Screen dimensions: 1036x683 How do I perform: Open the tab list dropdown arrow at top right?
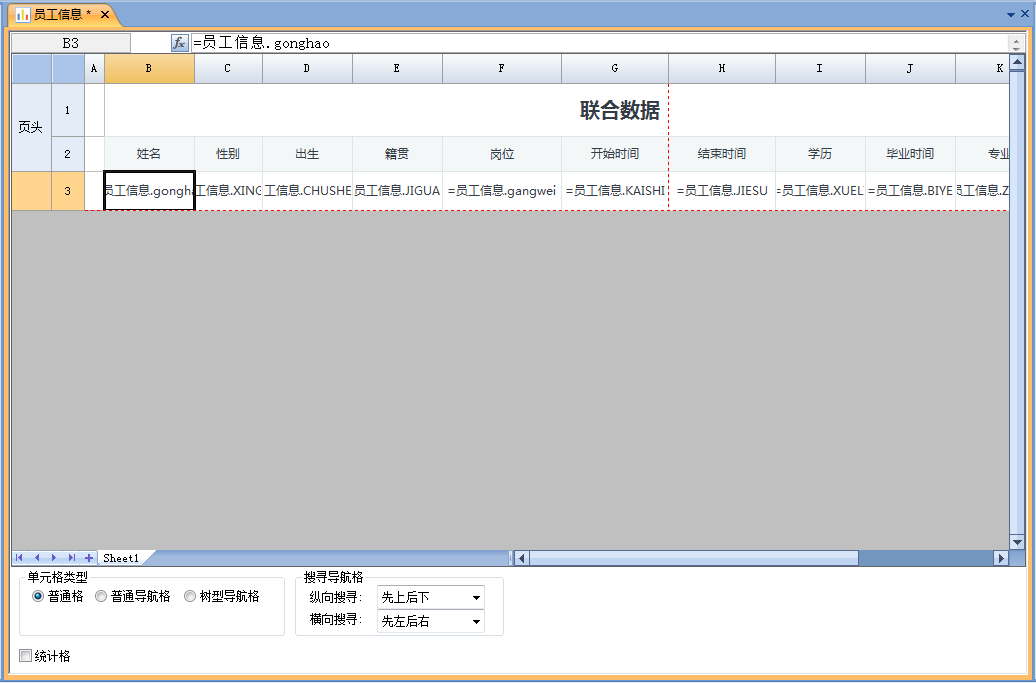click(1010, 15)
